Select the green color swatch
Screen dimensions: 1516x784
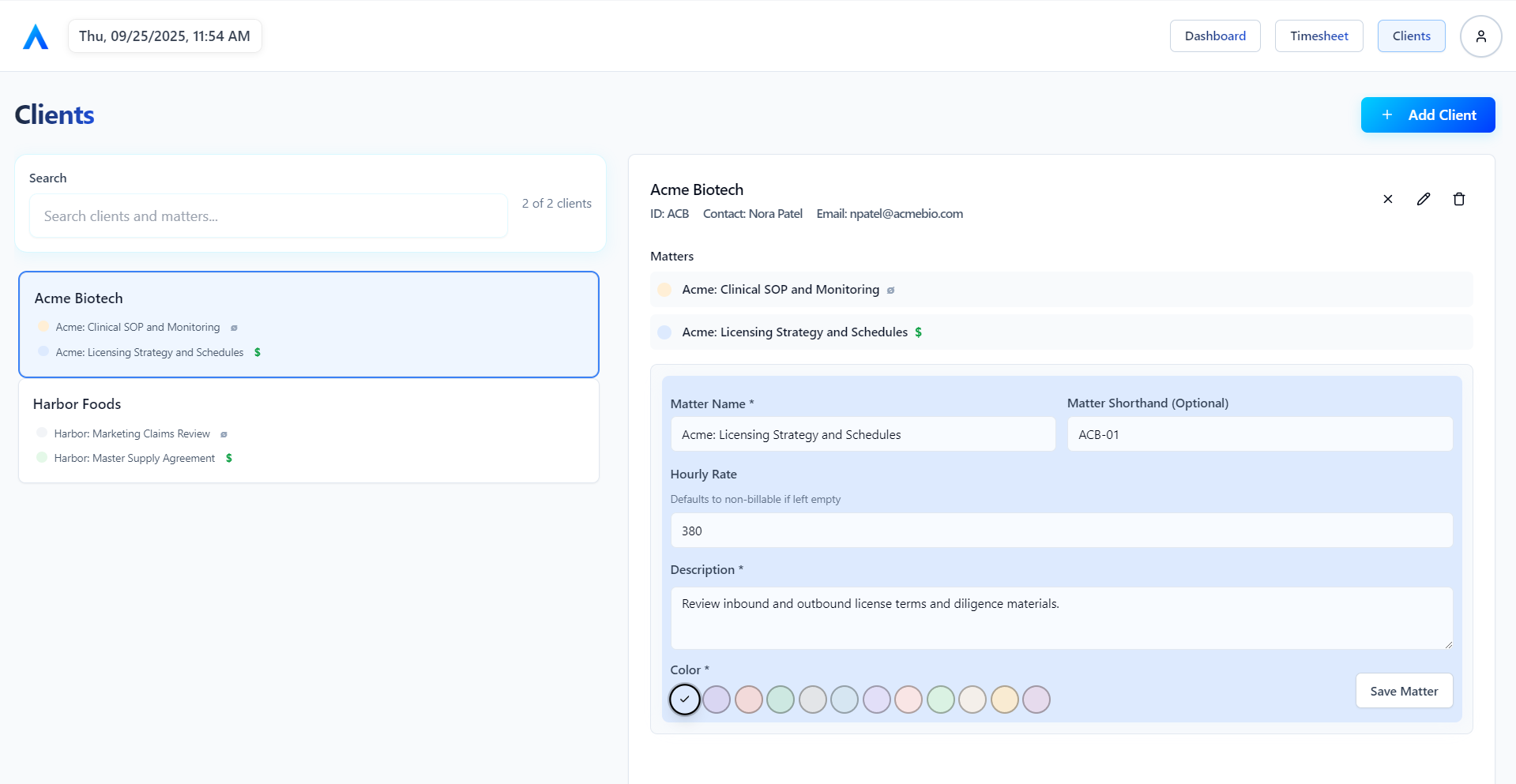tap(781, 700)
